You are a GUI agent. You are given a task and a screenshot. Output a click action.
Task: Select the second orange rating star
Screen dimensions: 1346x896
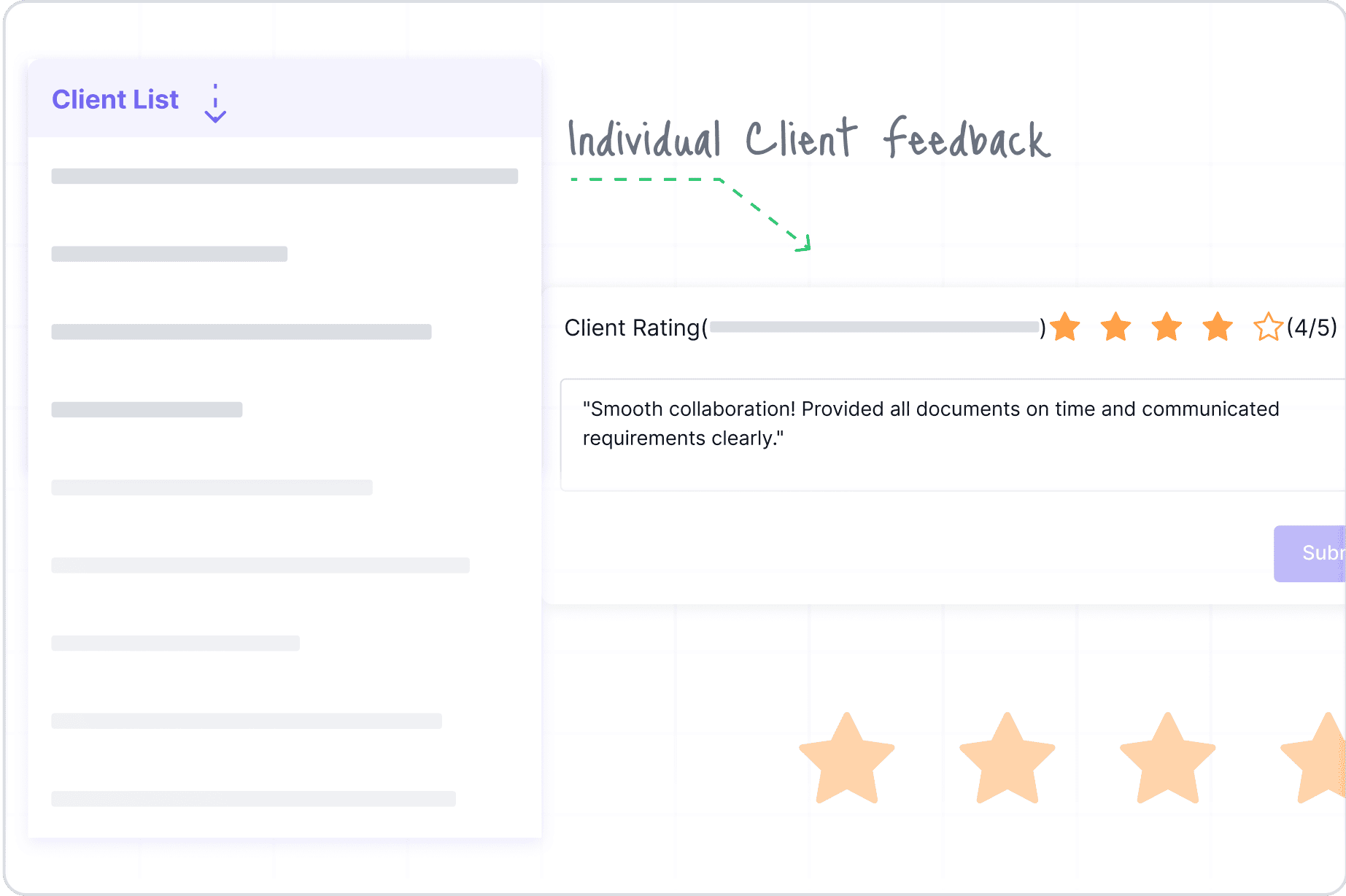[1116, 327]
